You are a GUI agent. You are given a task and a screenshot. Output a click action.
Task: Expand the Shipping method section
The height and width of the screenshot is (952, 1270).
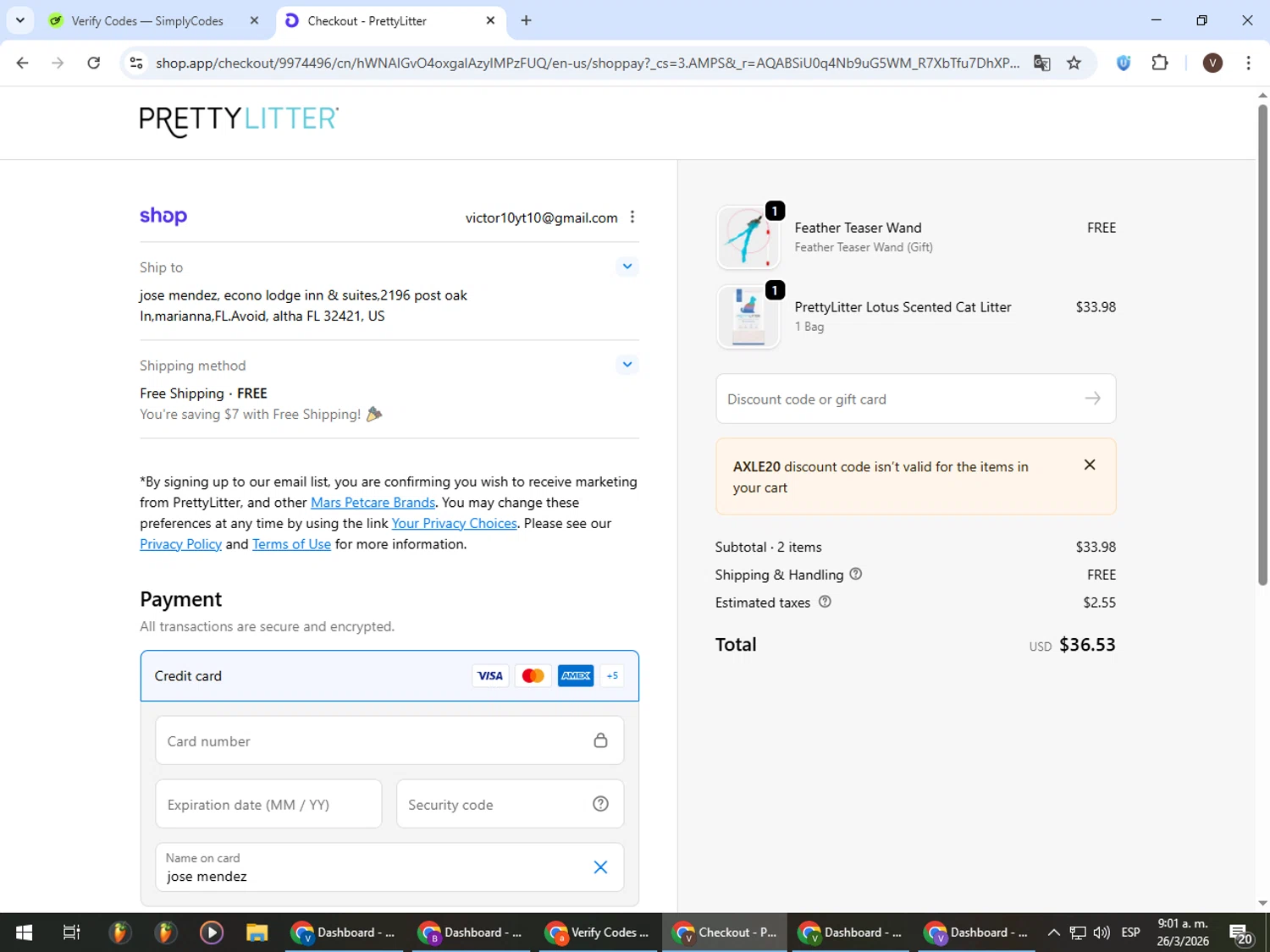click(627, 365)
